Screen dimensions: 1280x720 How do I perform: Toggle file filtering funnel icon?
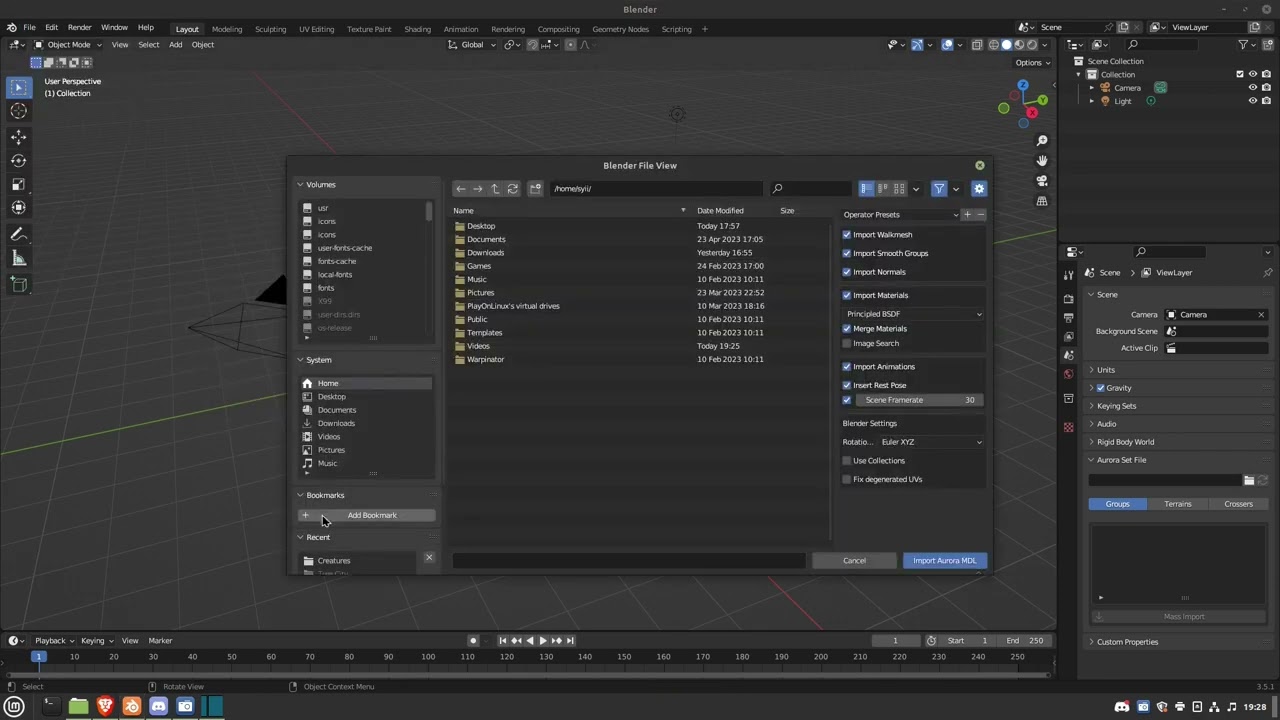click(x=939, y=189)
